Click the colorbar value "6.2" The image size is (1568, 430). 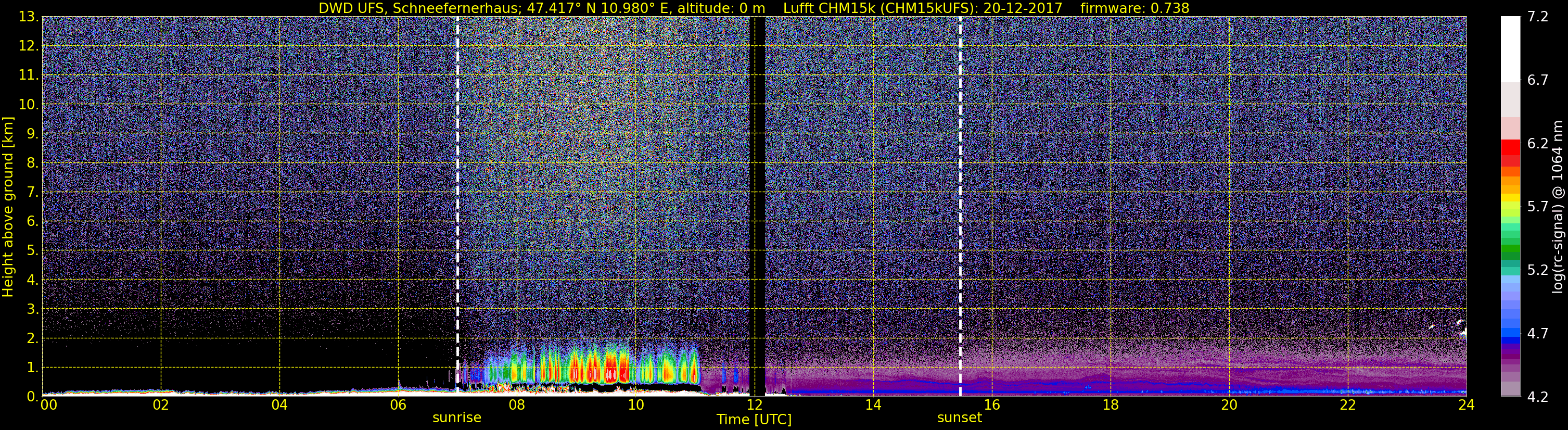pos(1538,143)
